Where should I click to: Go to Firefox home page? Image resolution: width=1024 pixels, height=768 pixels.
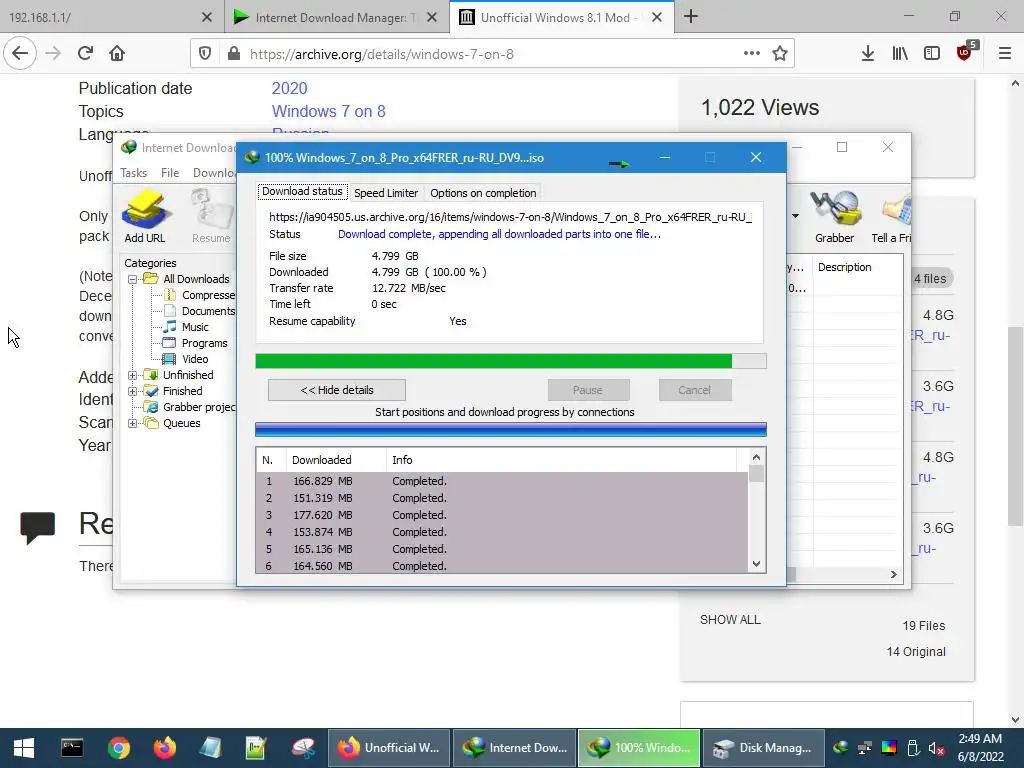click(x=117, y=54)
